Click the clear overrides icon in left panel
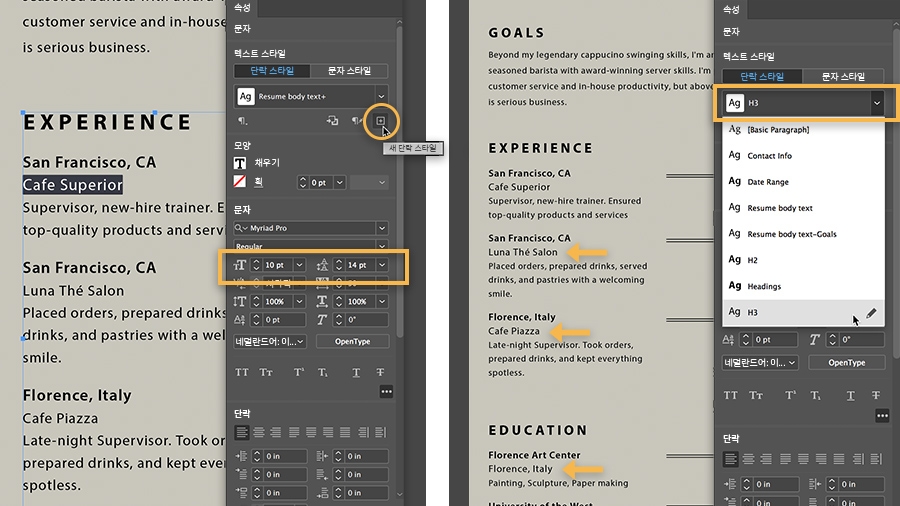 coord(356,120)
